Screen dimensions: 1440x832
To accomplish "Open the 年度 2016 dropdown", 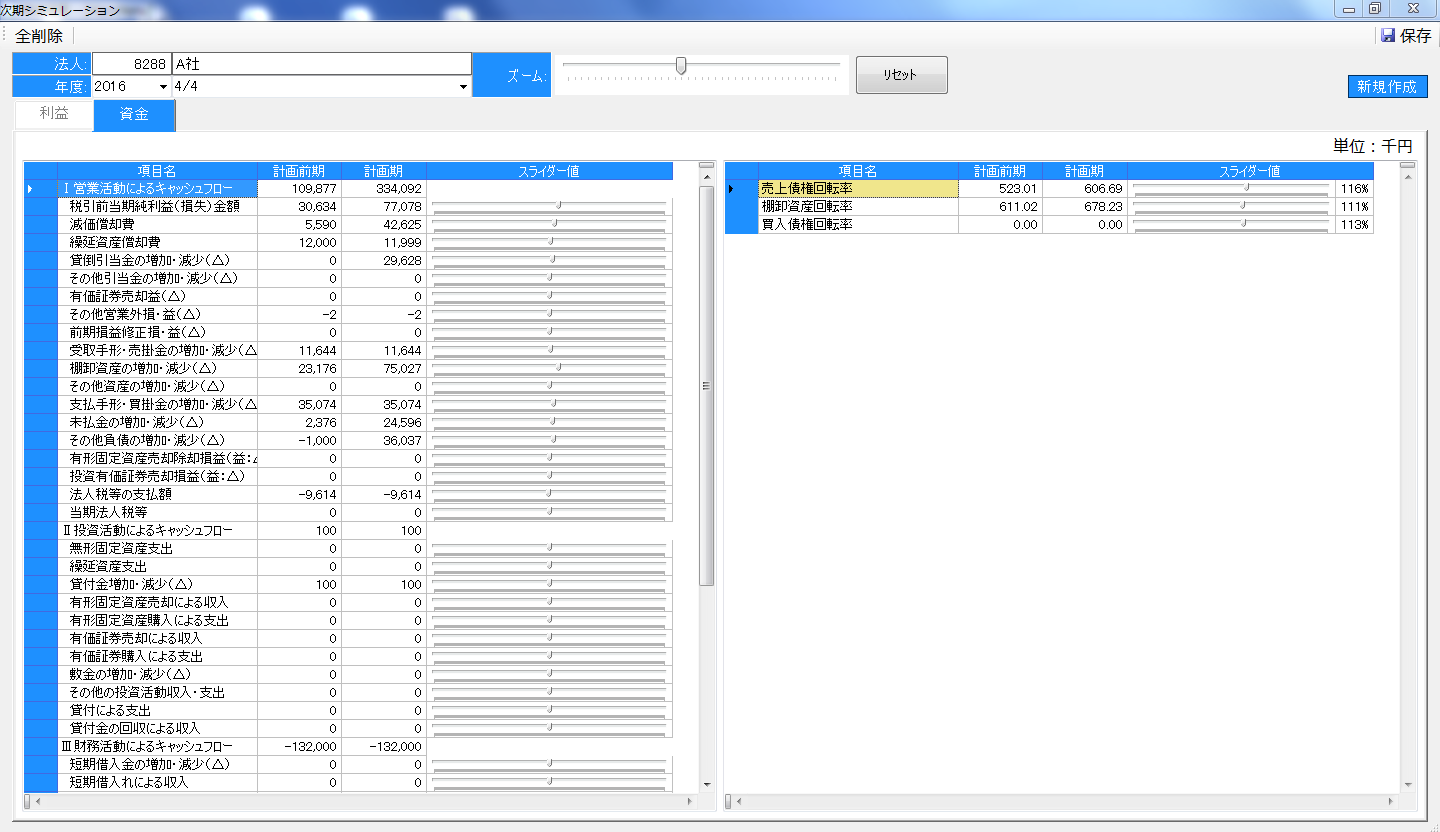I will coord(163,87).
